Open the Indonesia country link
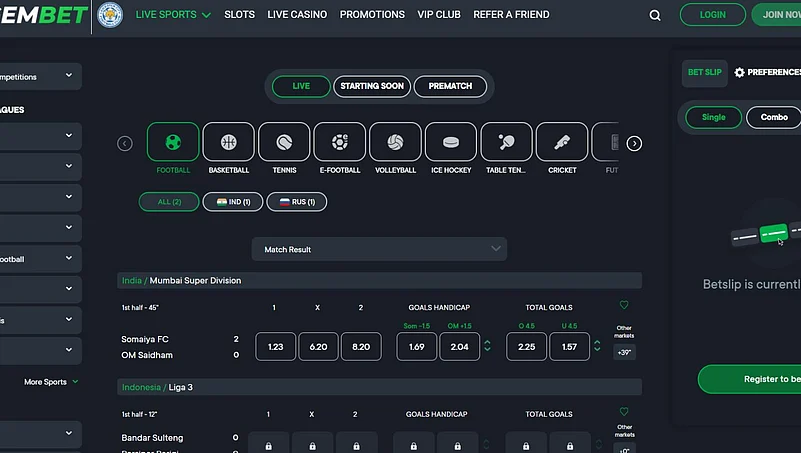The image size is (801, 453). (141, 387)
